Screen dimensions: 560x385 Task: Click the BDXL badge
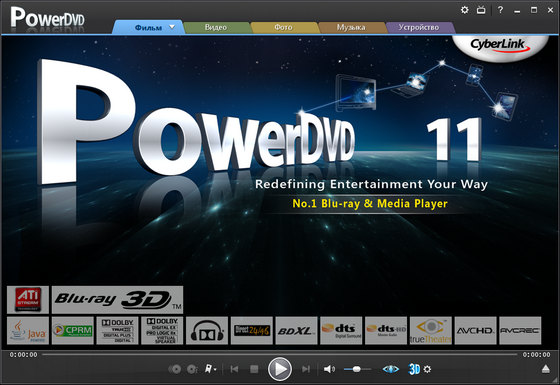tap(296, 330)
